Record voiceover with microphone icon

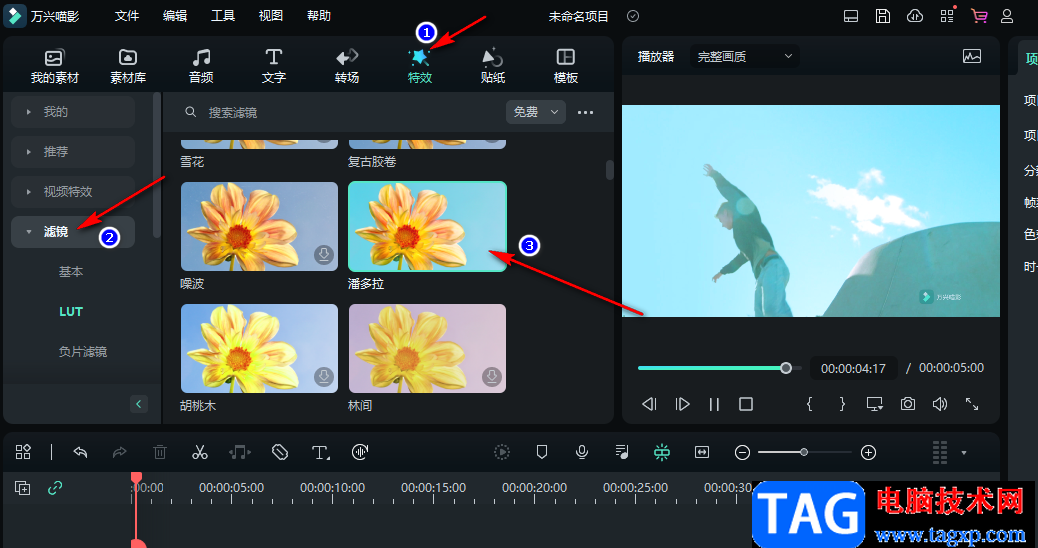pos(581,452)
